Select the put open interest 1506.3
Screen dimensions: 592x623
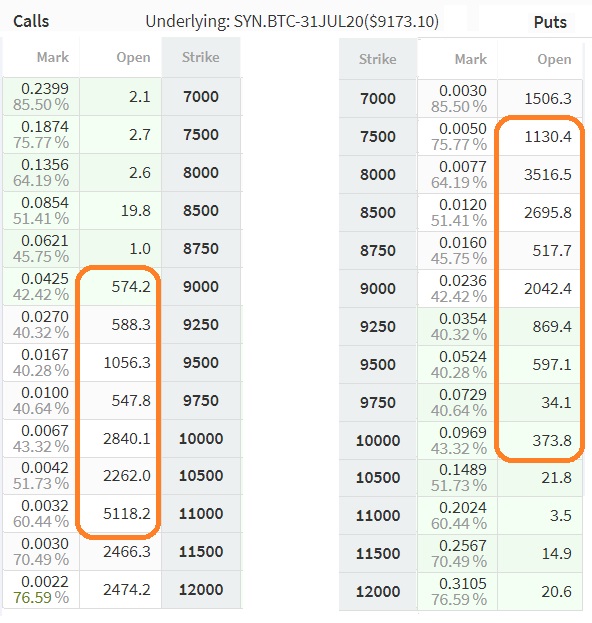tap(548, 99)
